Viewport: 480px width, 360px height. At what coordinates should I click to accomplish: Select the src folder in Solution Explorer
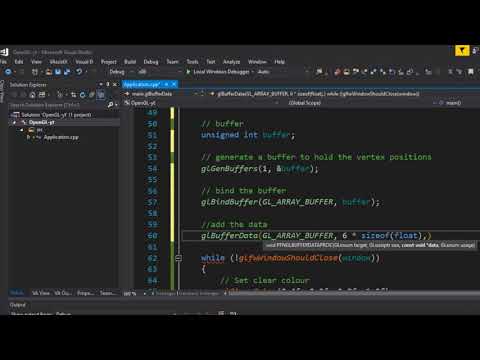[39, 130]
